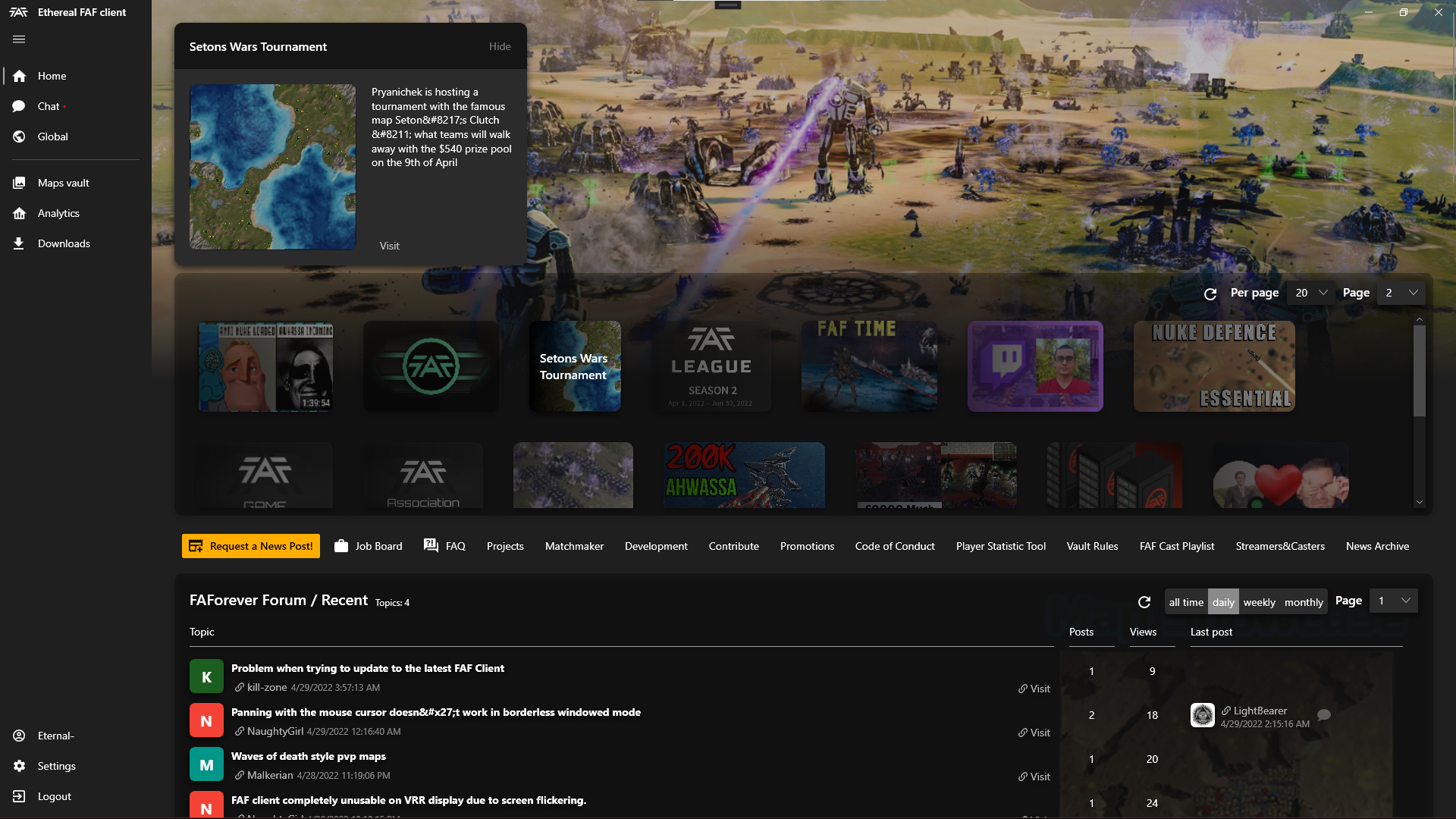Click the Views column header

1143,632
